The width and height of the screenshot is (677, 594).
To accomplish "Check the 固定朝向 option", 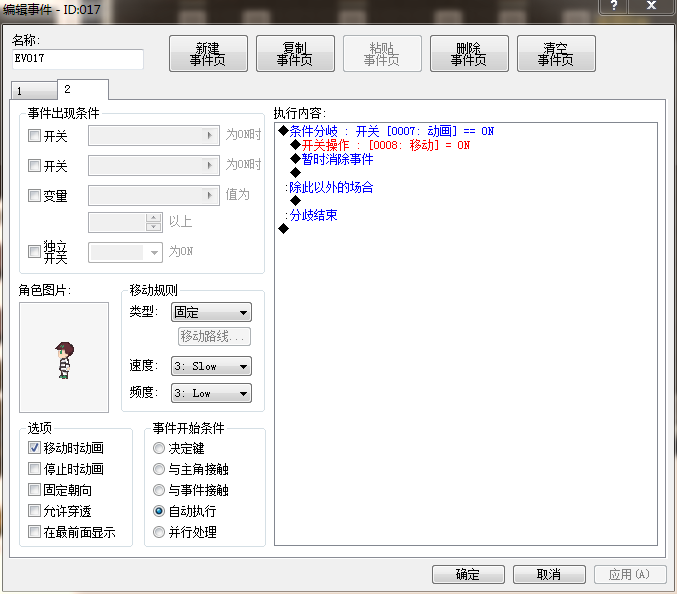I will click(34, 490).
